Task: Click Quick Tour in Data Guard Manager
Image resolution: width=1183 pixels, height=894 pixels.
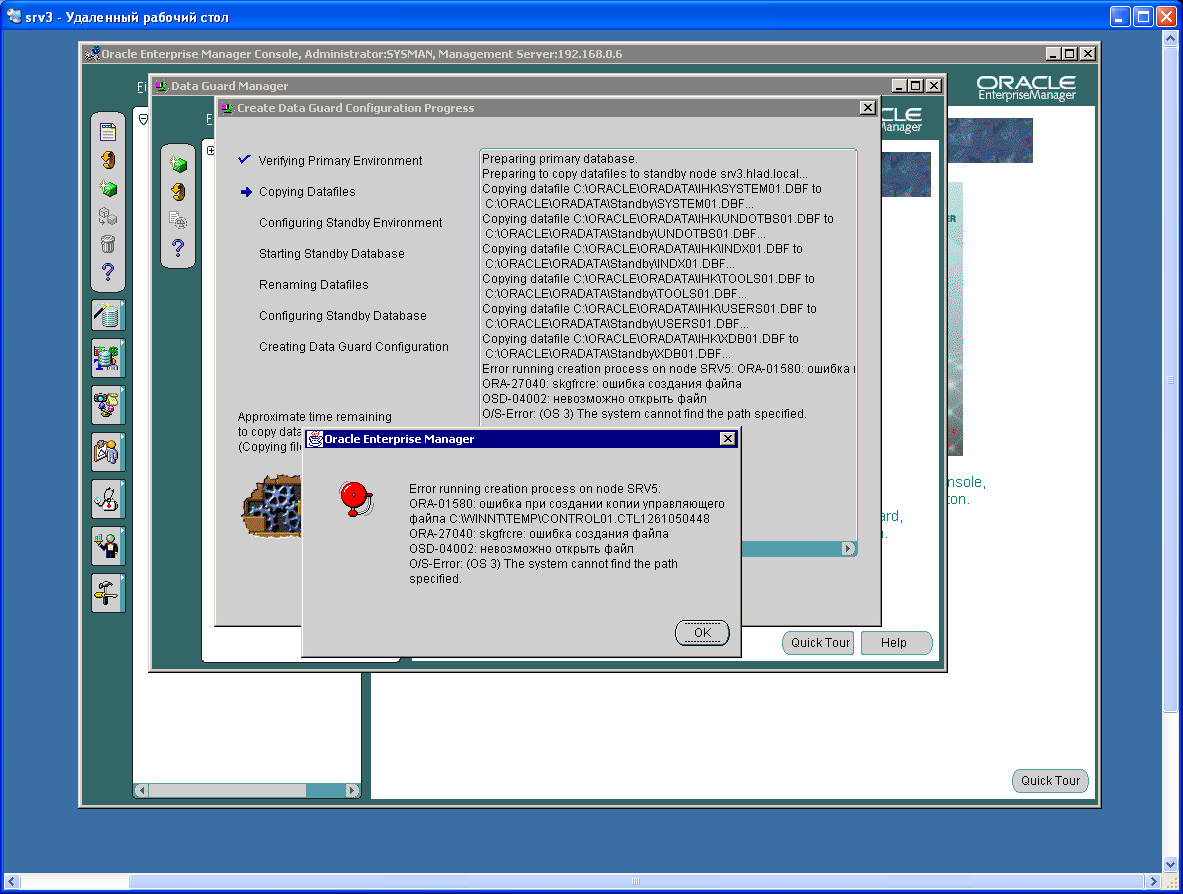Action: [x=819, y=643]
